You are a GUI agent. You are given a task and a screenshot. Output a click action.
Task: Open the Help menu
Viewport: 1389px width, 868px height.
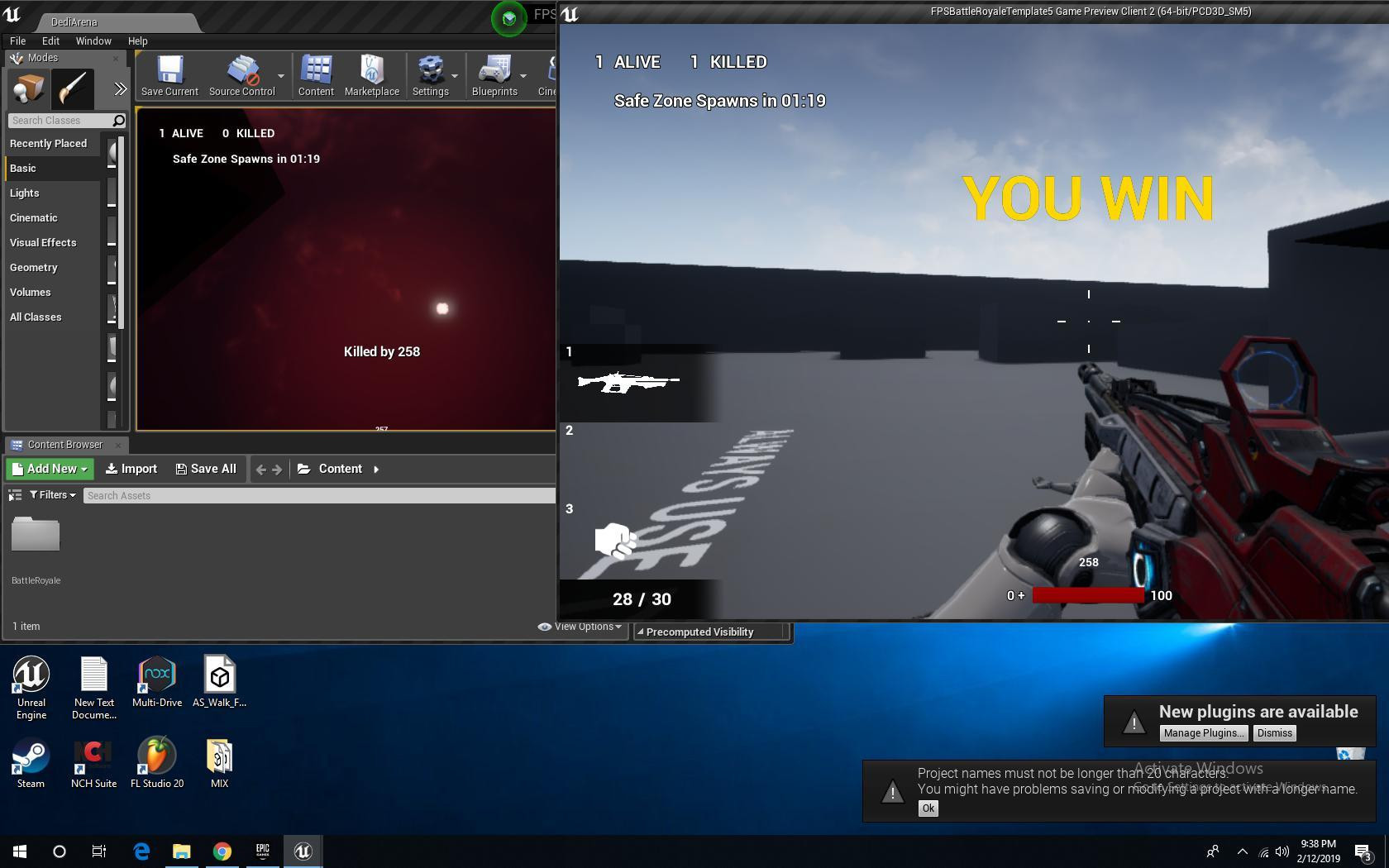click(137, 41)
